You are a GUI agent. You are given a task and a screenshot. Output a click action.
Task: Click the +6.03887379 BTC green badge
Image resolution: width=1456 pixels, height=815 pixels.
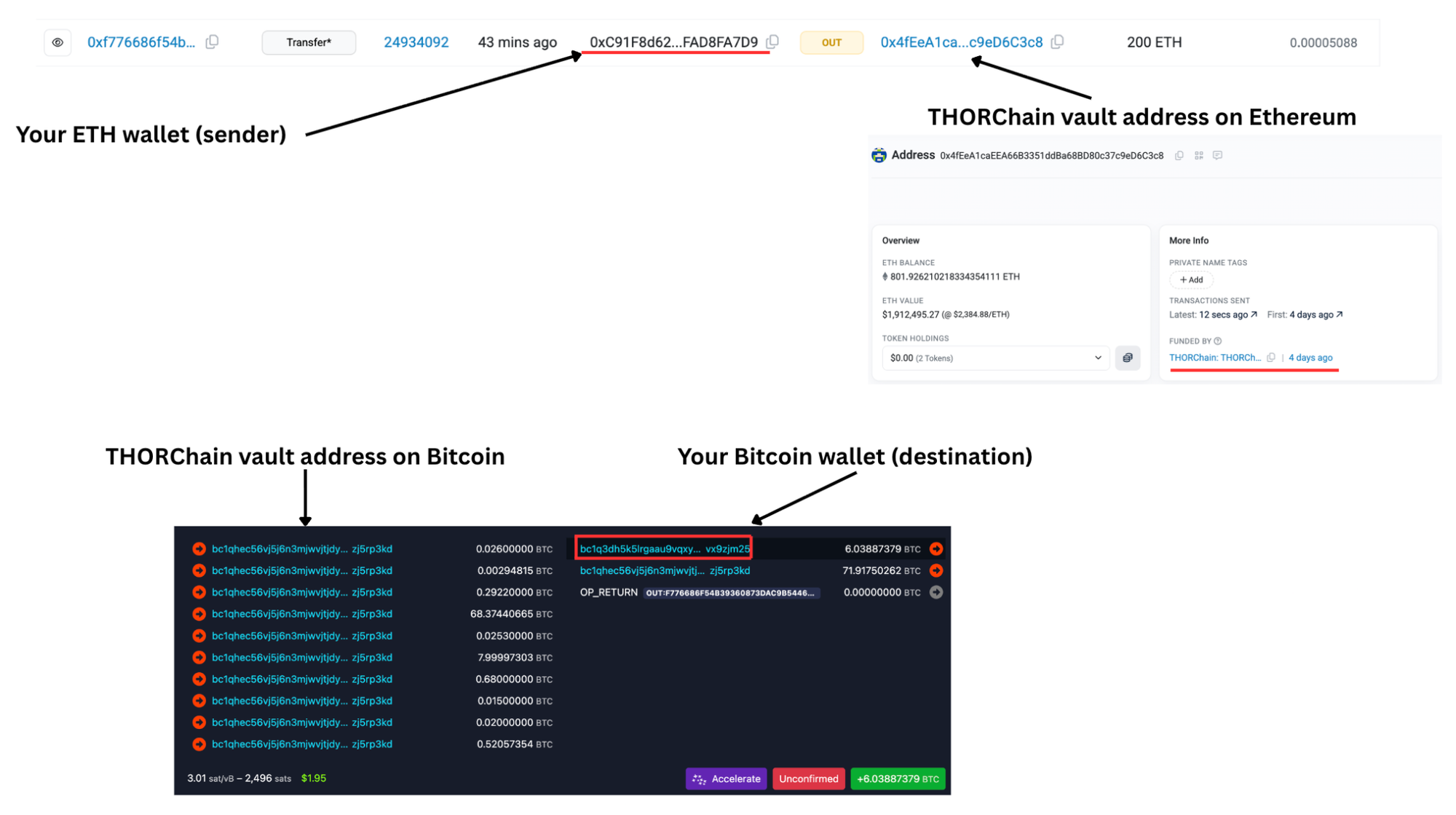(x=898, y=779)
